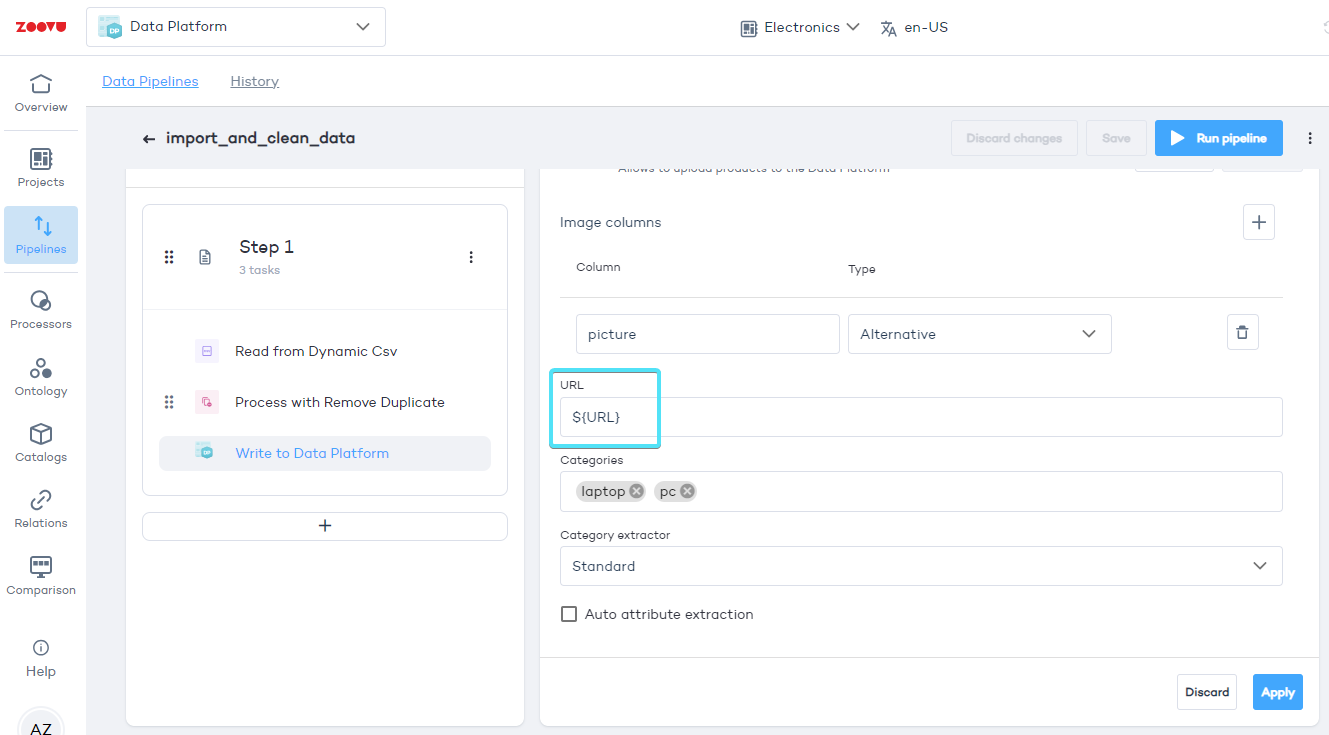The width and height of the screenshot is (1329, 735).
Task: Open the Ontology section
Action: (x=41, y=376)
